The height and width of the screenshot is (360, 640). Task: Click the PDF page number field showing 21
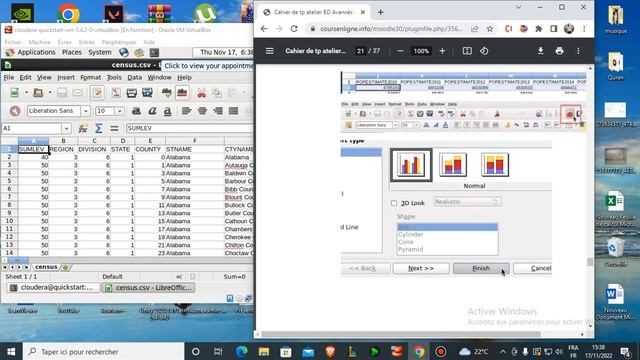coord(360,51)
